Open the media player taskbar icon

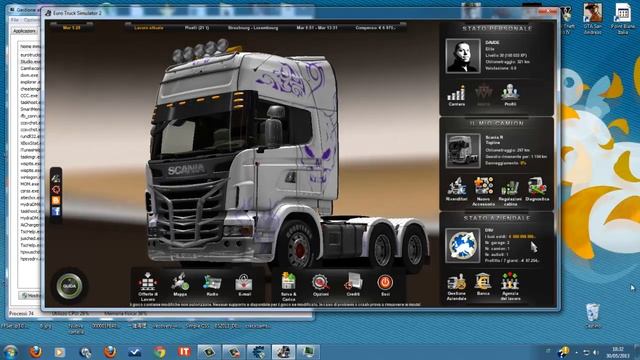[60, 351]
